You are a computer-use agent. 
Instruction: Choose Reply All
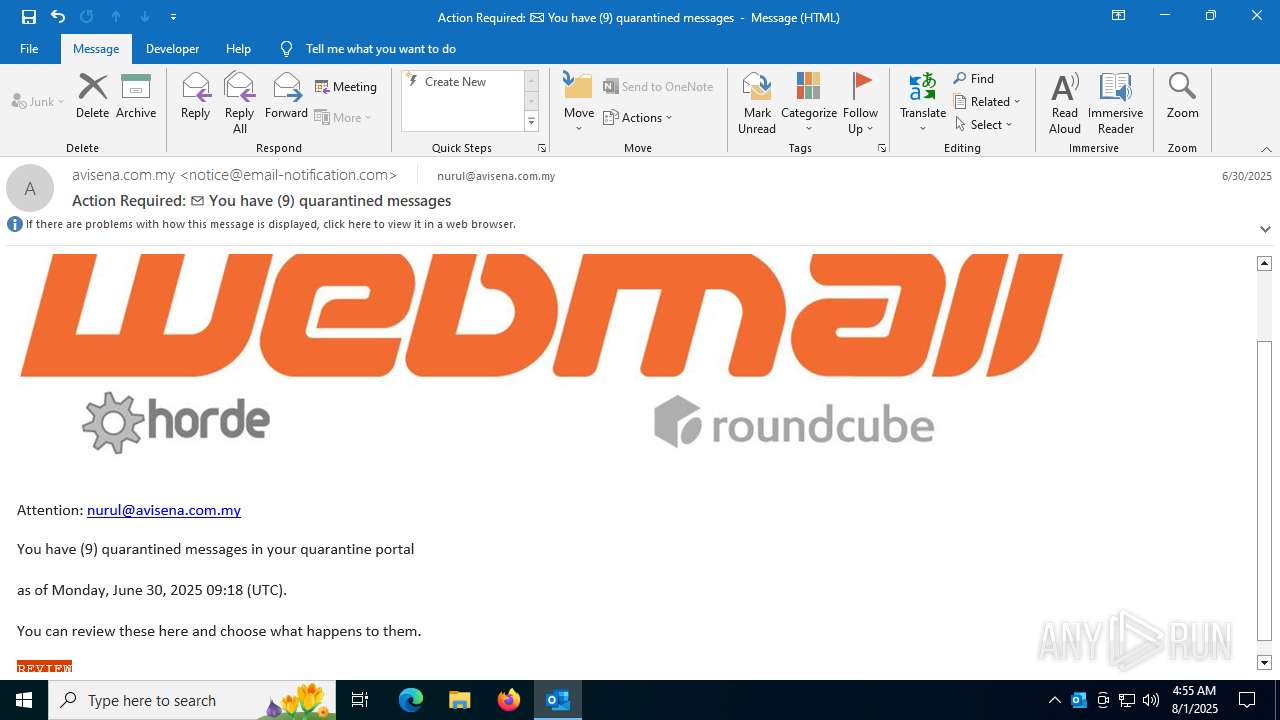click(239, 103)
